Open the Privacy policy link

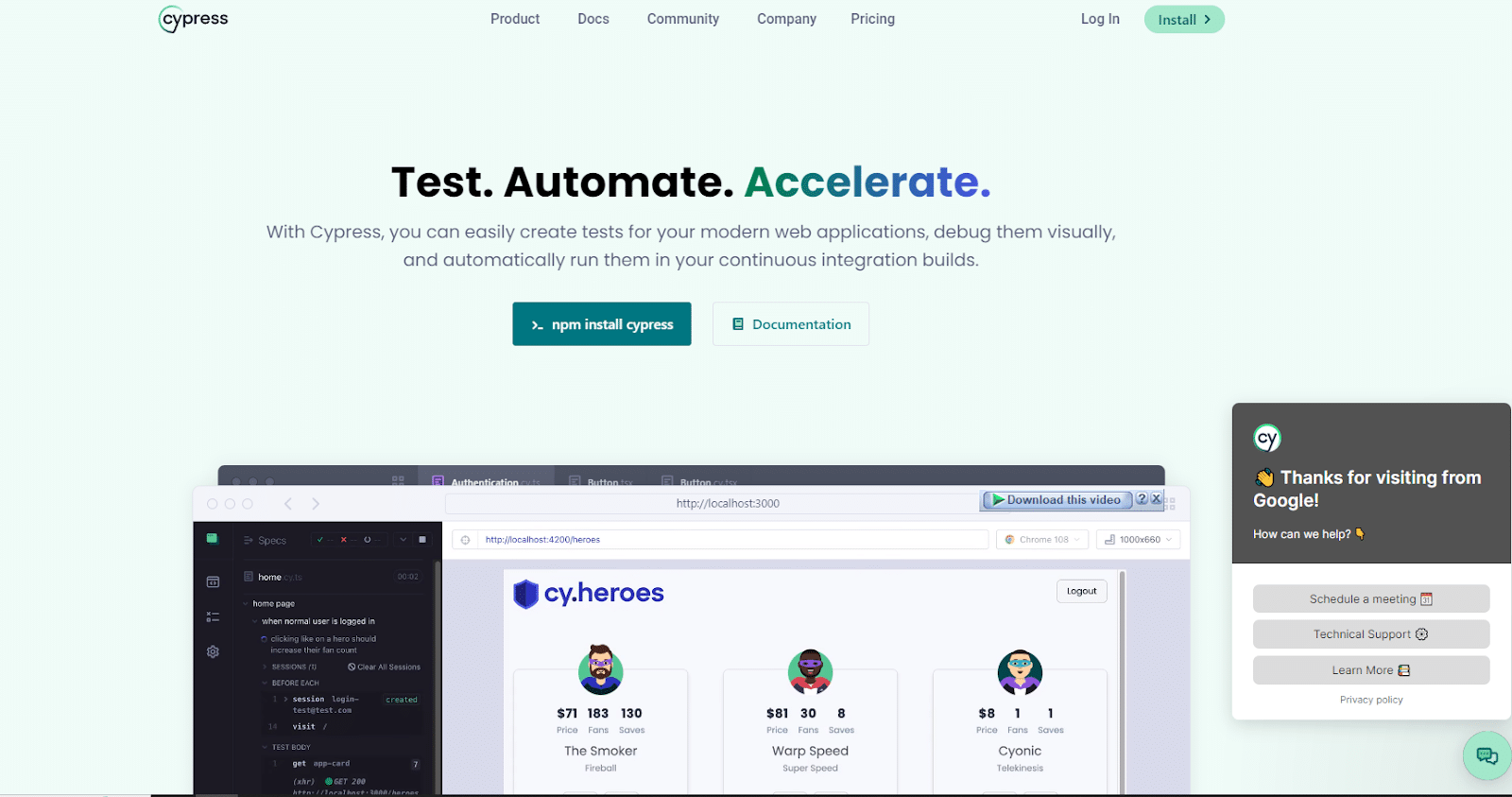[1371, 700]
